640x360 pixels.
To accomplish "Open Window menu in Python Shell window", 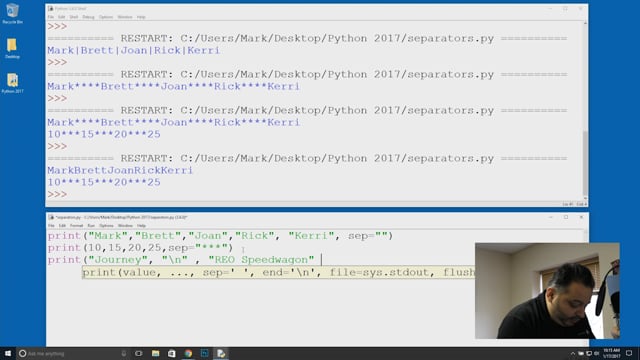I will 125,17.
